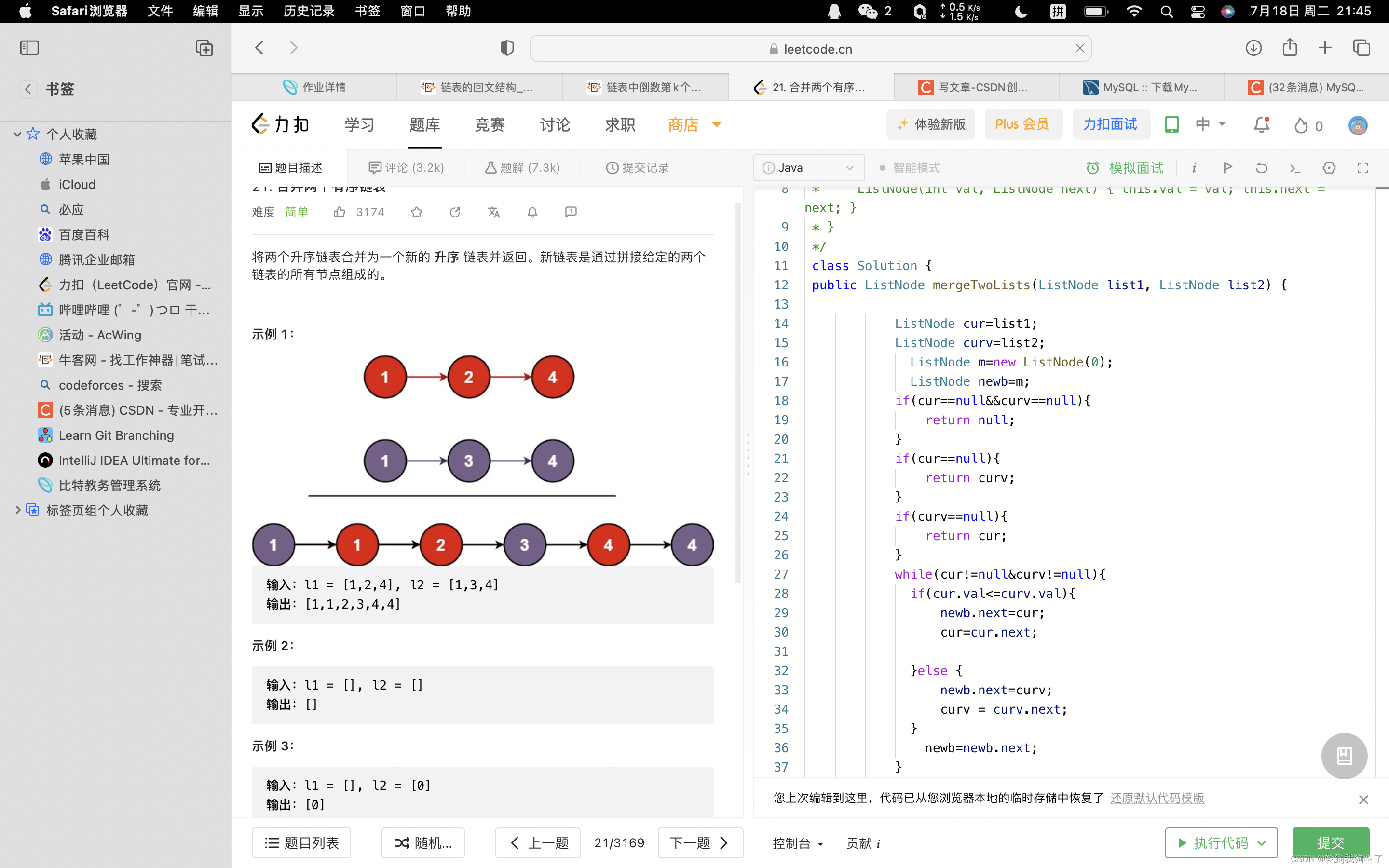Open the Learn Git Branching bookmark

pyautogui.click(x=116, y=435)
